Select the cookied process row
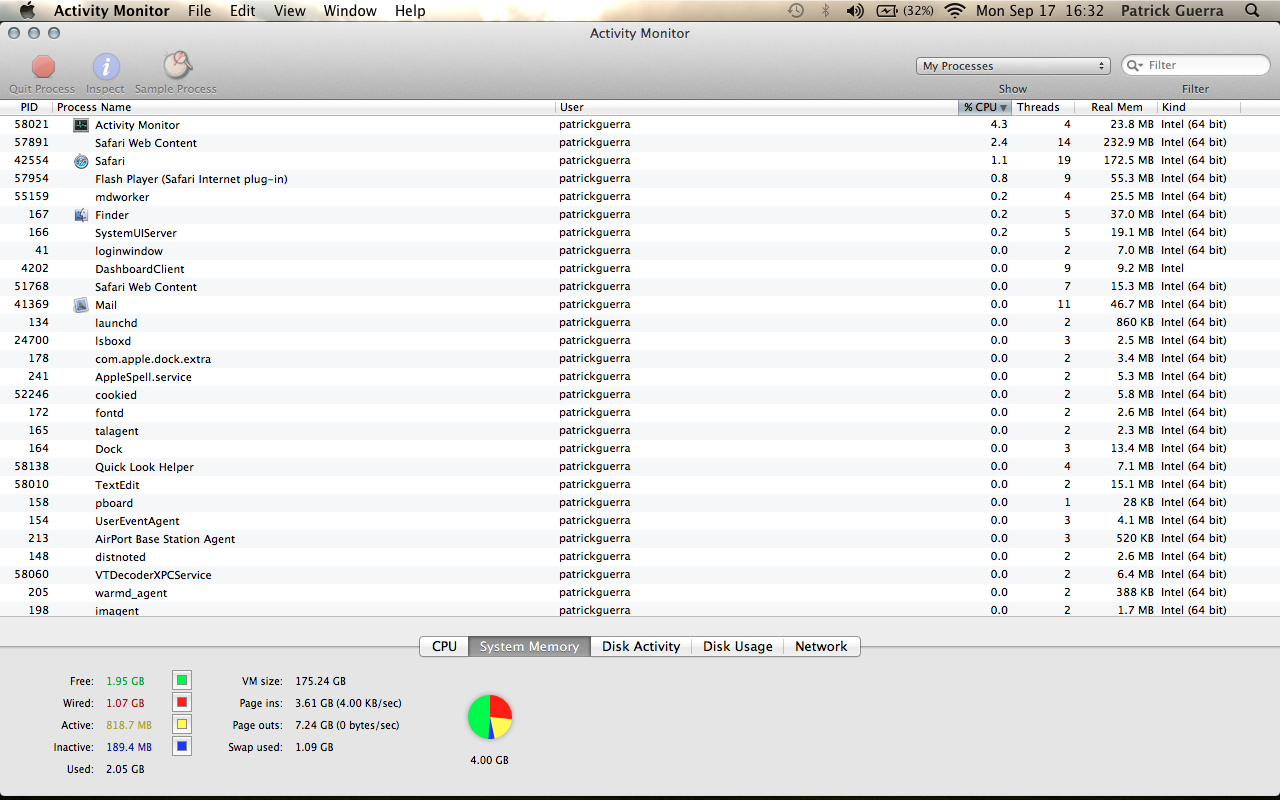The image size is (1280, 800). coord(640,395)
